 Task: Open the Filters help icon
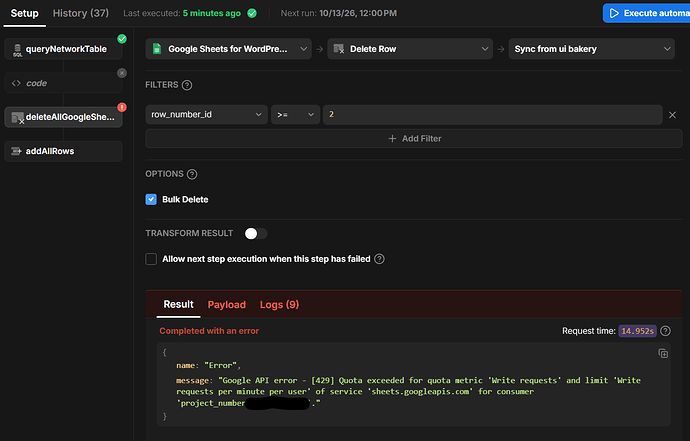click(187, 85)
